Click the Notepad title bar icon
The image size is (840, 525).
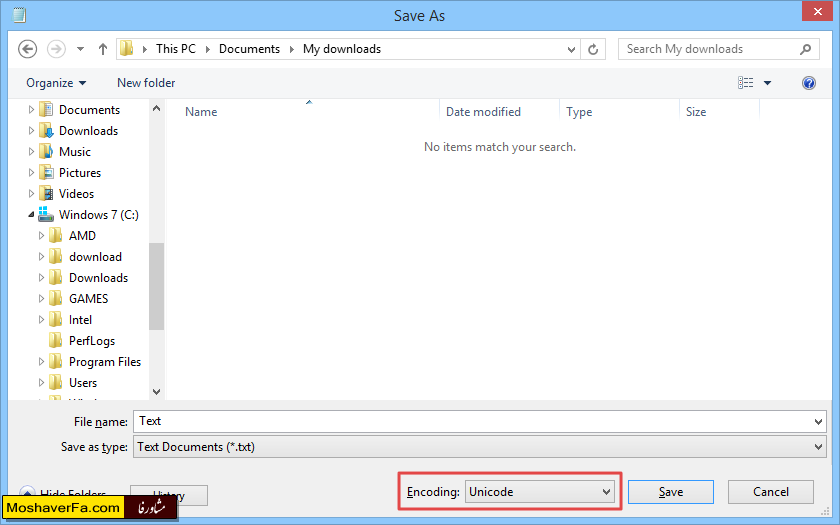19,14
